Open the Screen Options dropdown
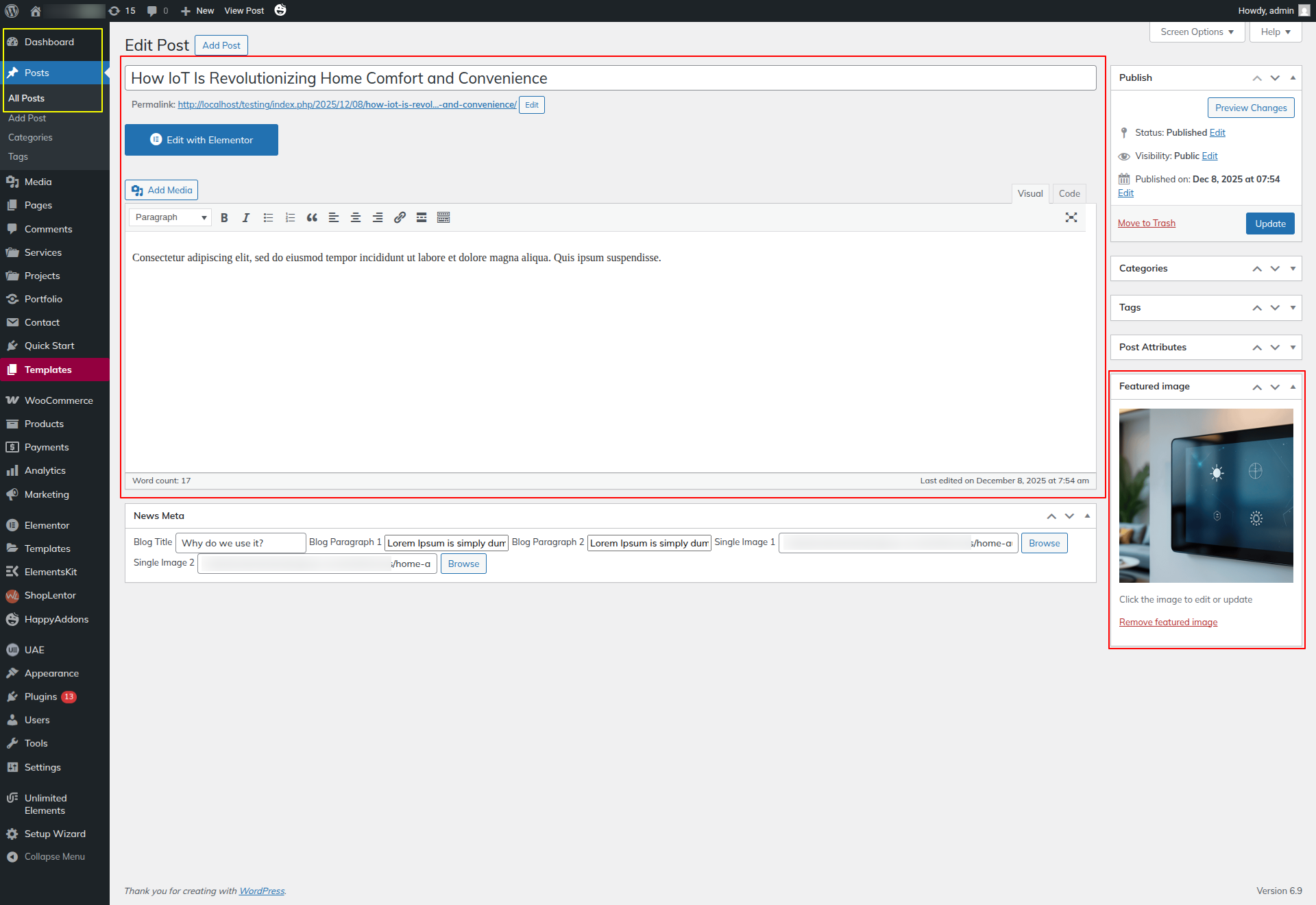 tap(1197, 32)
